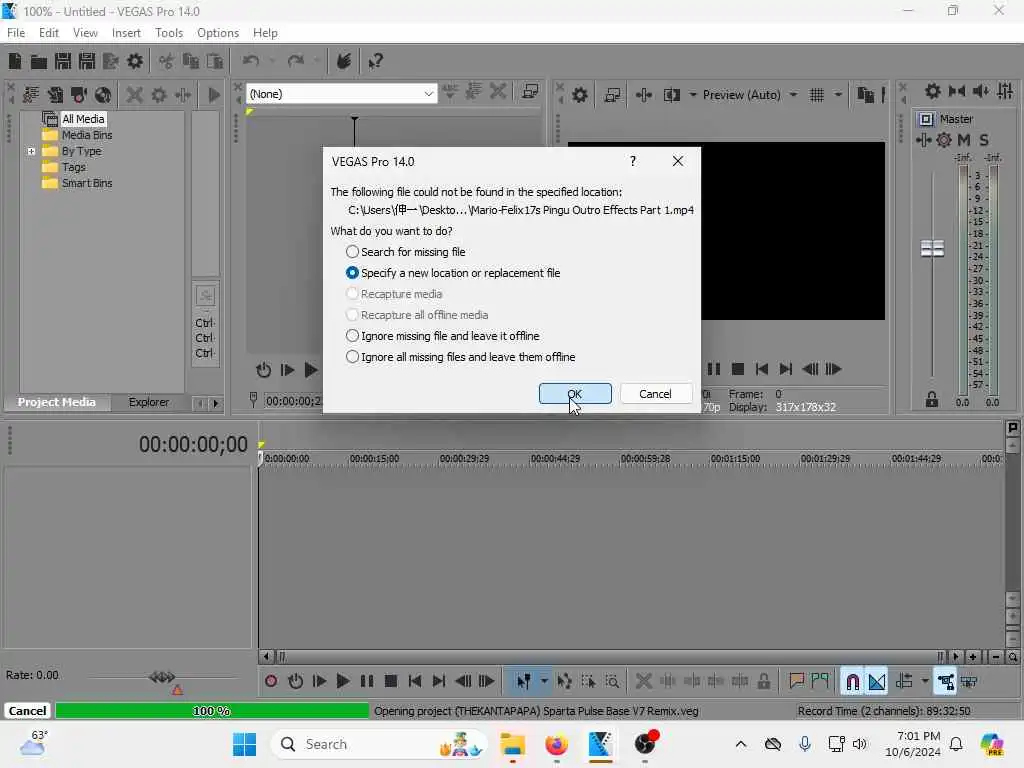Click the dialog's question mark help button
Image resolution: width=1024 pixels, height=768 pixels.
632,161
